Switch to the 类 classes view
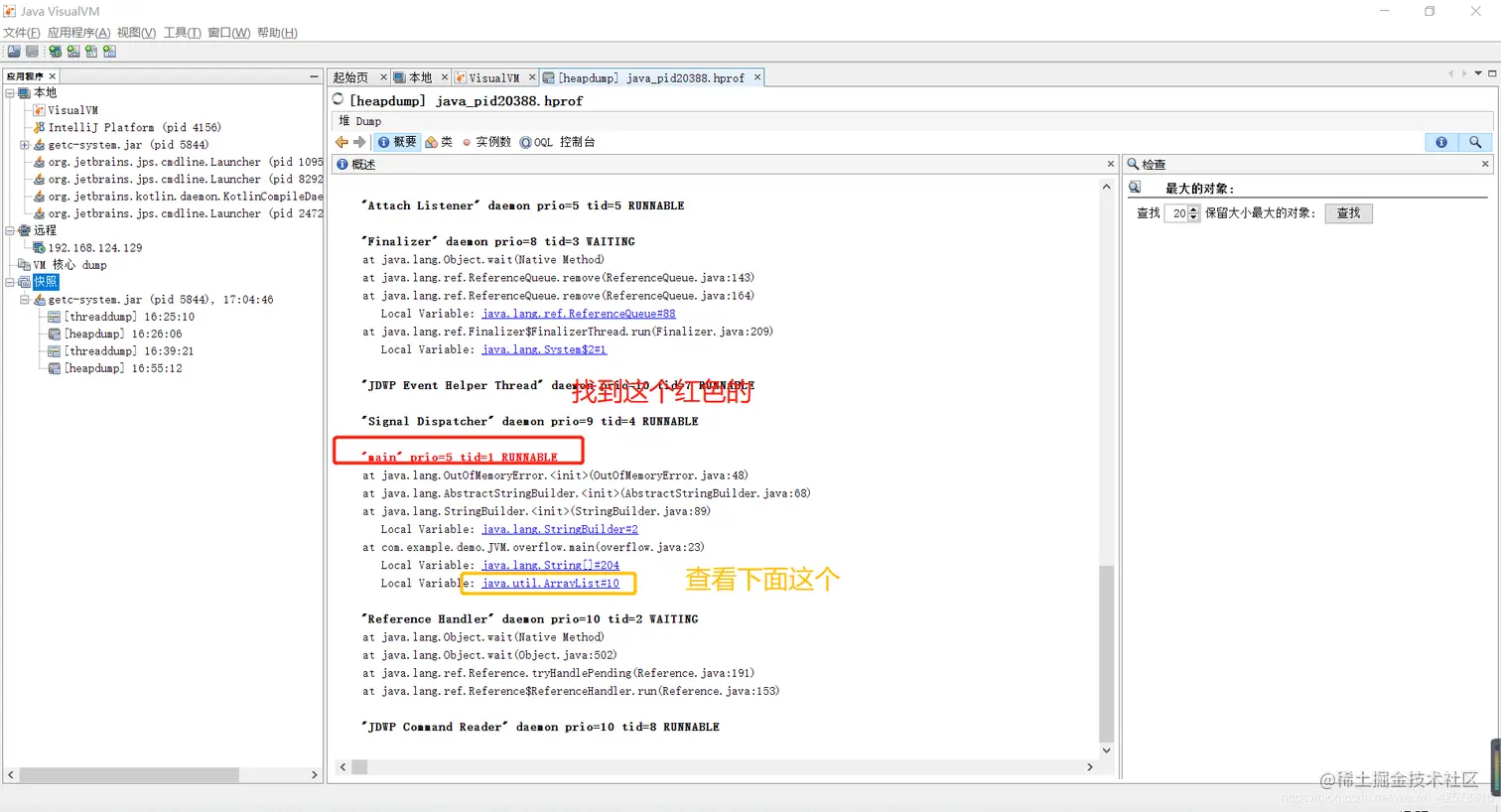1501x812 pixels. [439, 142]
